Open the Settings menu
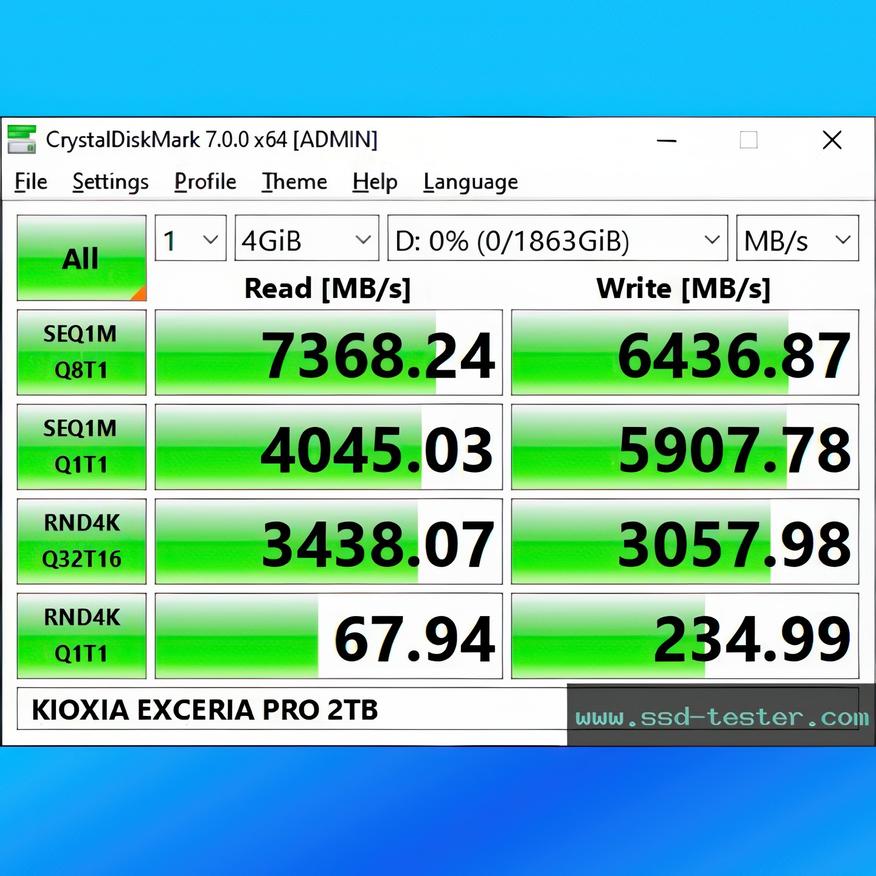Screen dimensions: 876x876 (x=111, y=182)
